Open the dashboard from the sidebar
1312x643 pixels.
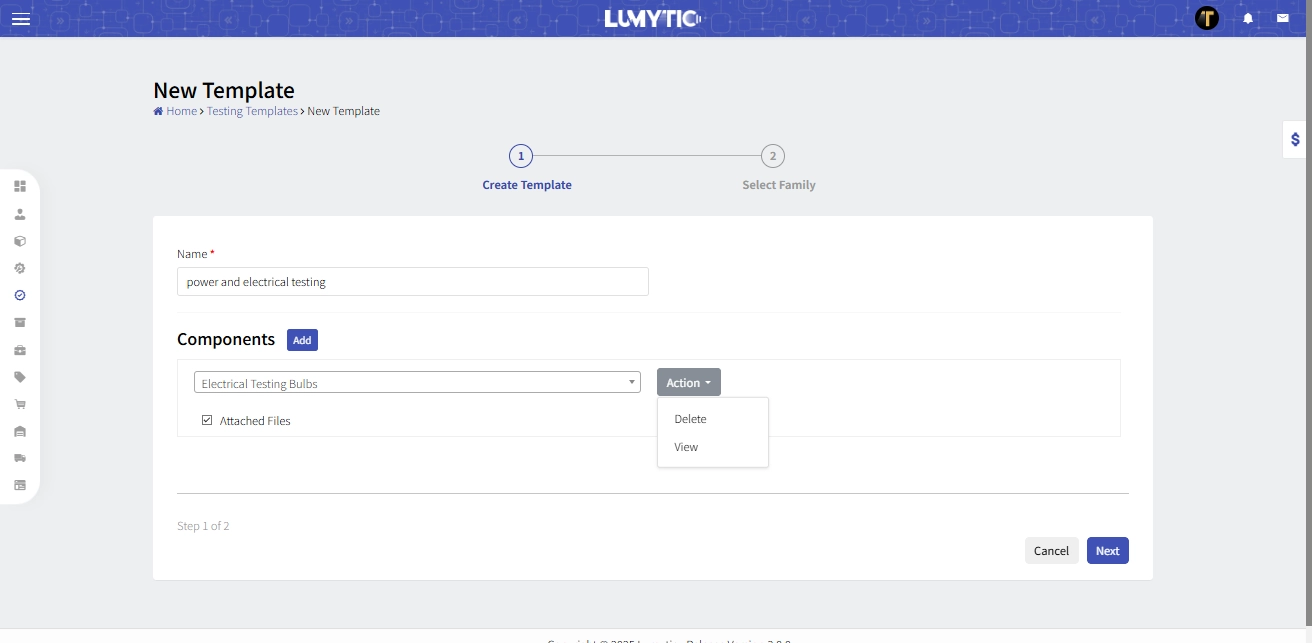coord(20,186)
